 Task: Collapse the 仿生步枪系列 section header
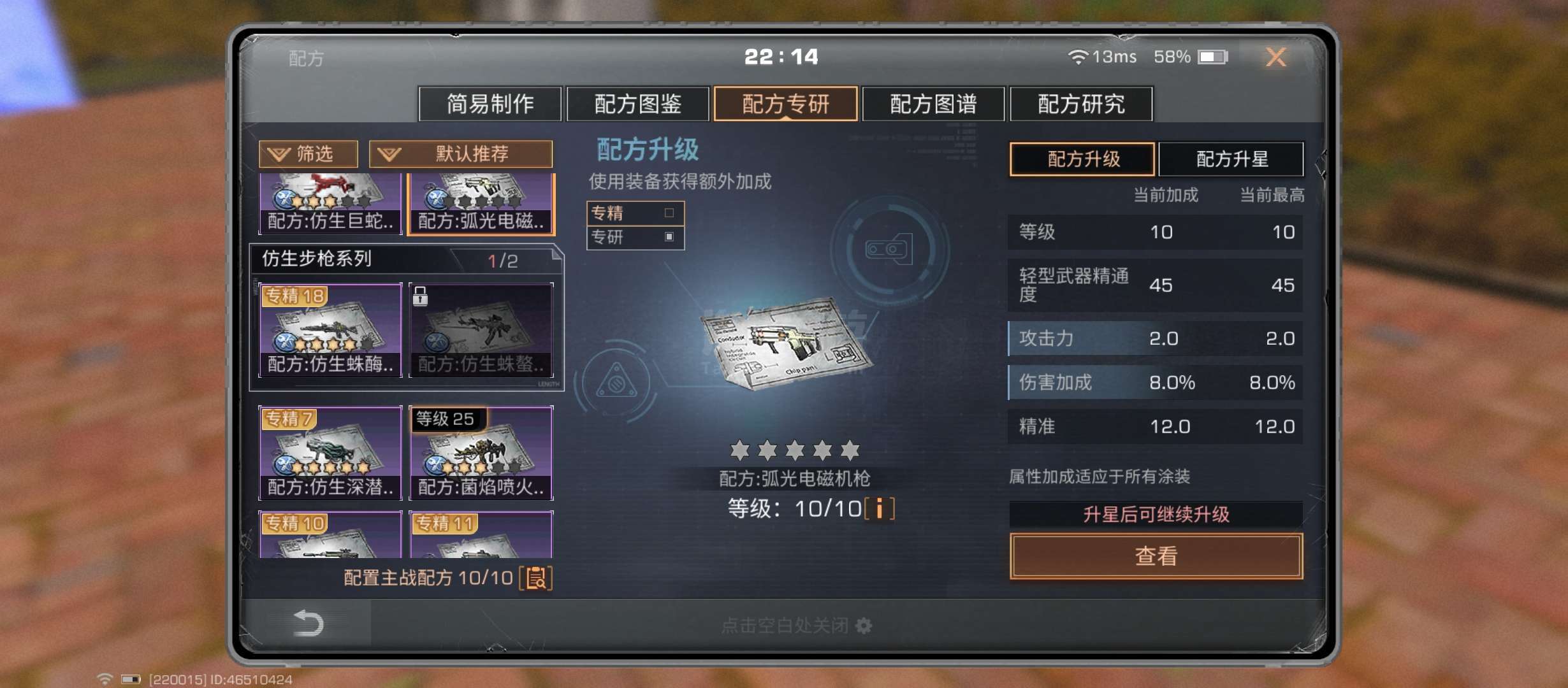coord(406,259)
